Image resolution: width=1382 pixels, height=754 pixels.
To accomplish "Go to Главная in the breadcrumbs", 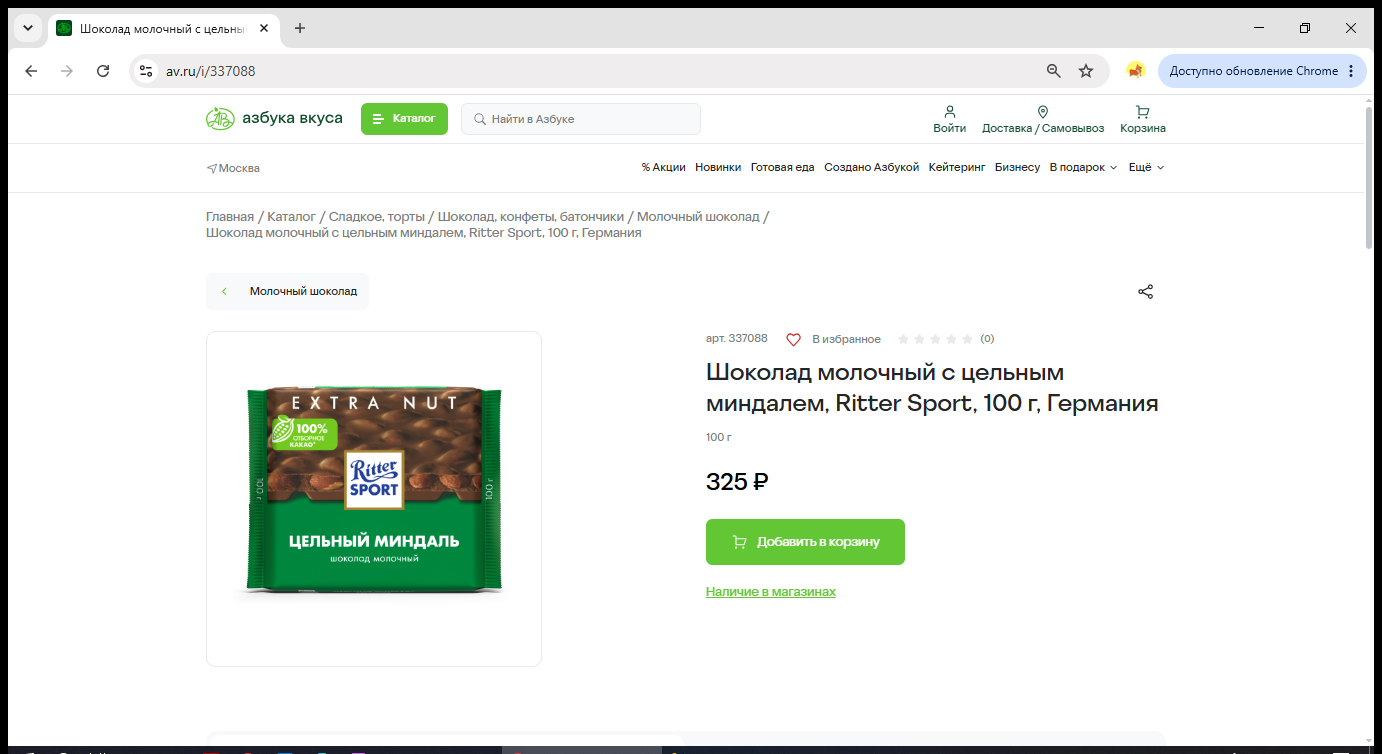I will coord(230,216).
